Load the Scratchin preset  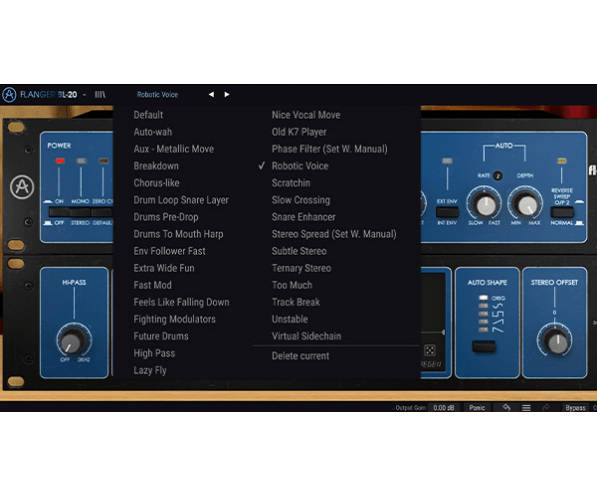[291, 183]
